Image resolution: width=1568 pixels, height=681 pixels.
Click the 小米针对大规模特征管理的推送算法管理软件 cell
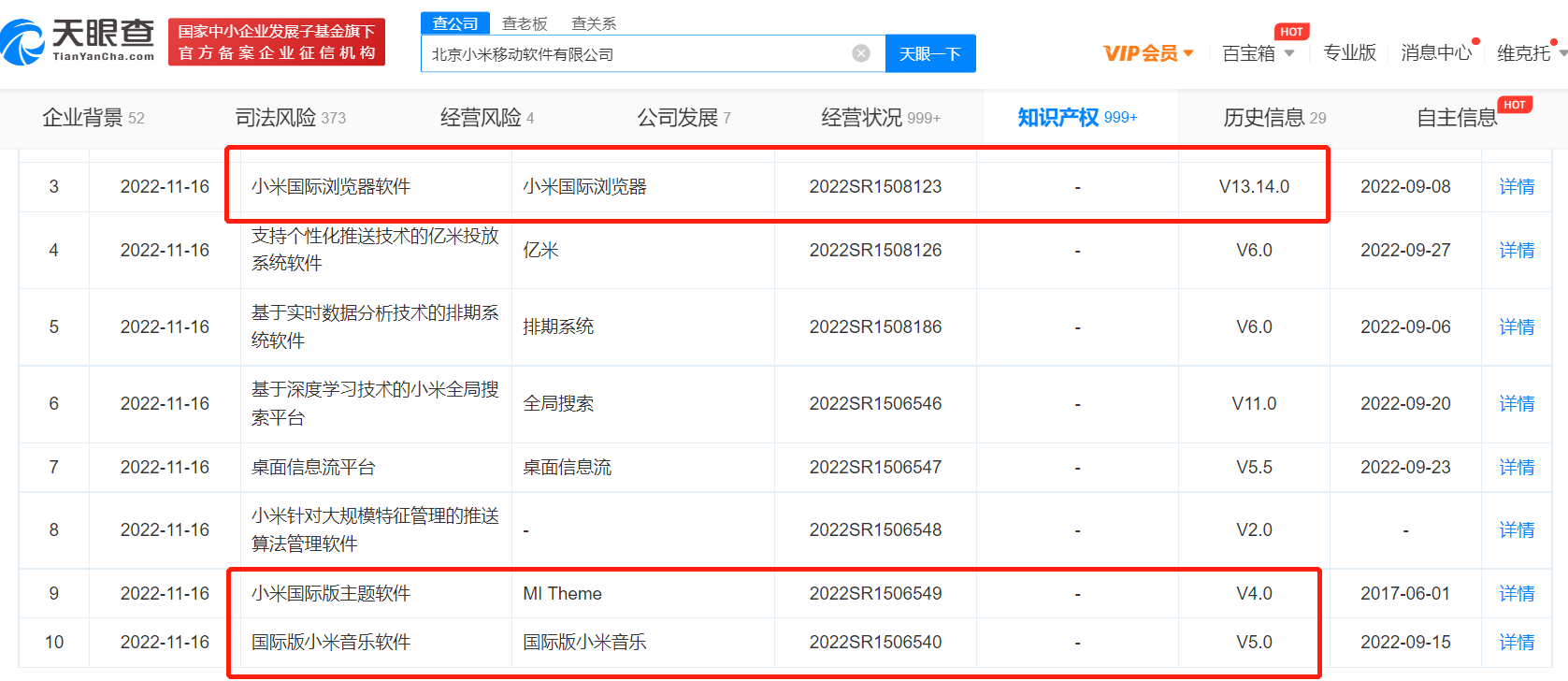375,529
